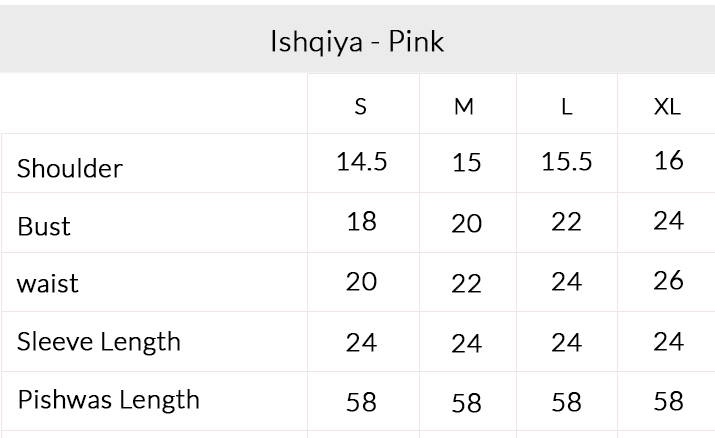This screenshot has height=438, width=715.
Task: Select the L size column header
Action: click(567, 107)
